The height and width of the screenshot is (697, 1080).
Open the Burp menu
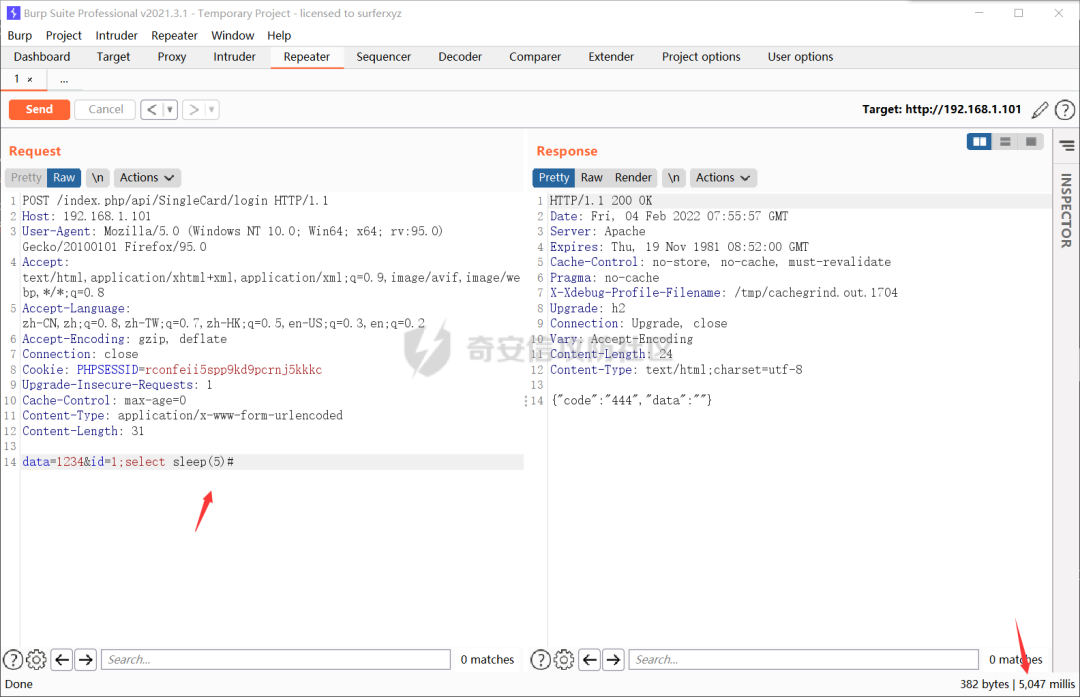click(20, 36)
